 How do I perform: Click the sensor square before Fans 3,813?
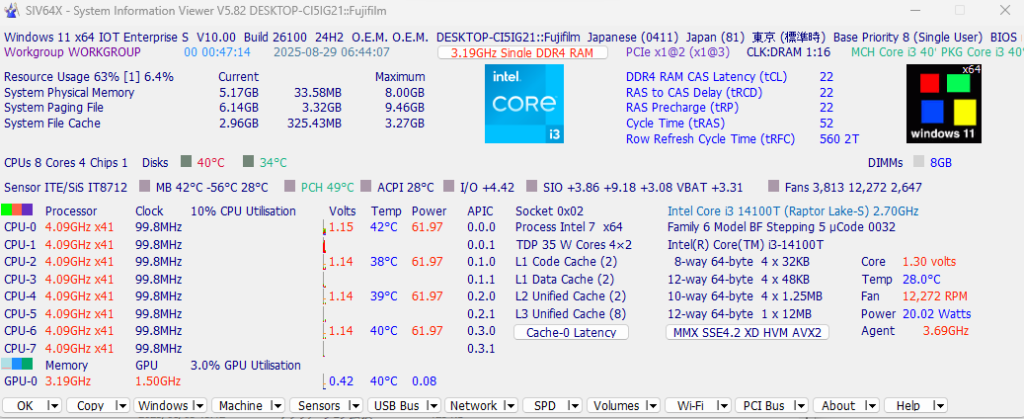(x=774, y=187)
